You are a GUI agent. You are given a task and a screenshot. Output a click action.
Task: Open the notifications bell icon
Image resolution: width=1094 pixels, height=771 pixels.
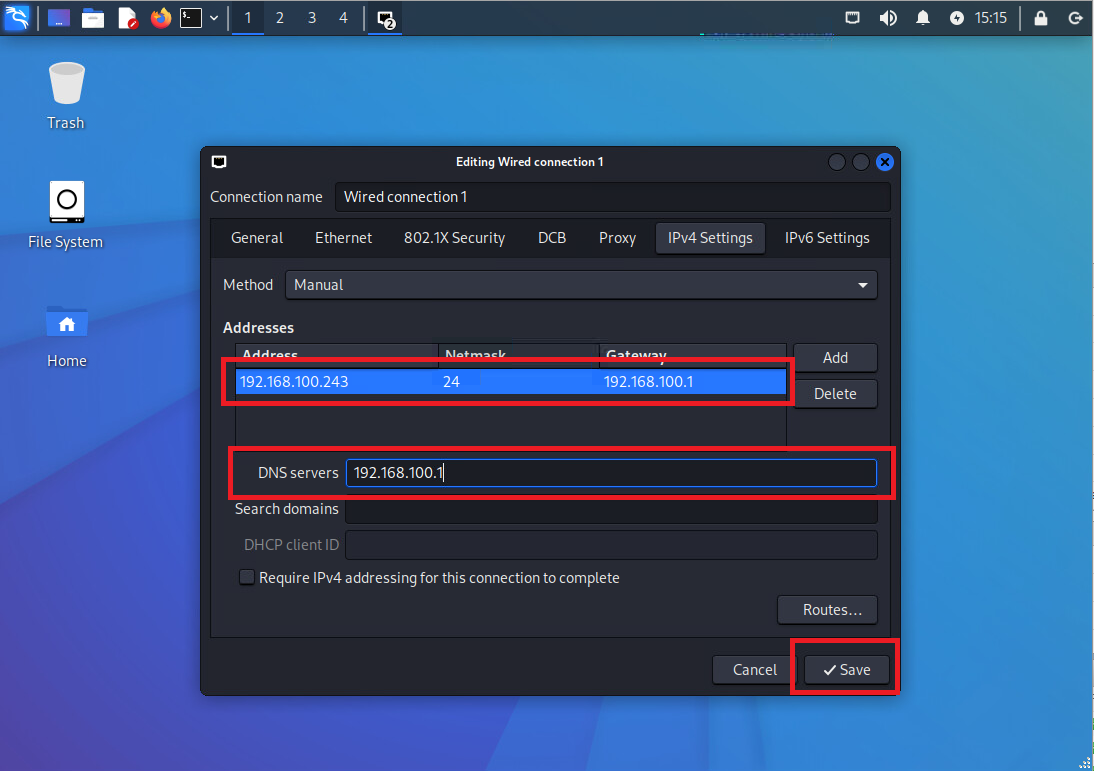922,18
